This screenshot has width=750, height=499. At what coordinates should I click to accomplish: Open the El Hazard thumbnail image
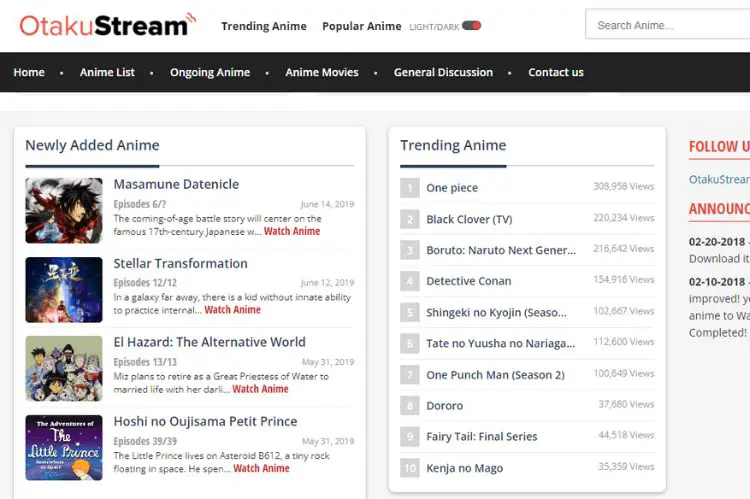[x=64, y=368]
